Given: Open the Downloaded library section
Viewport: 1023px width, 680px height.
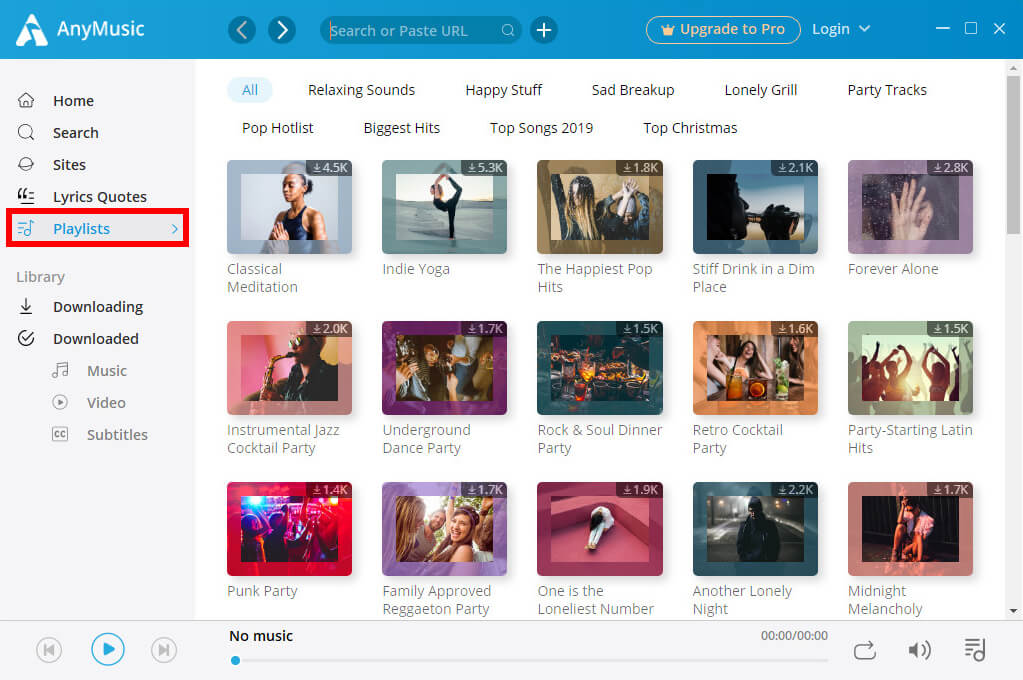Looking at the screenshot, I should [x=98, y=339].
